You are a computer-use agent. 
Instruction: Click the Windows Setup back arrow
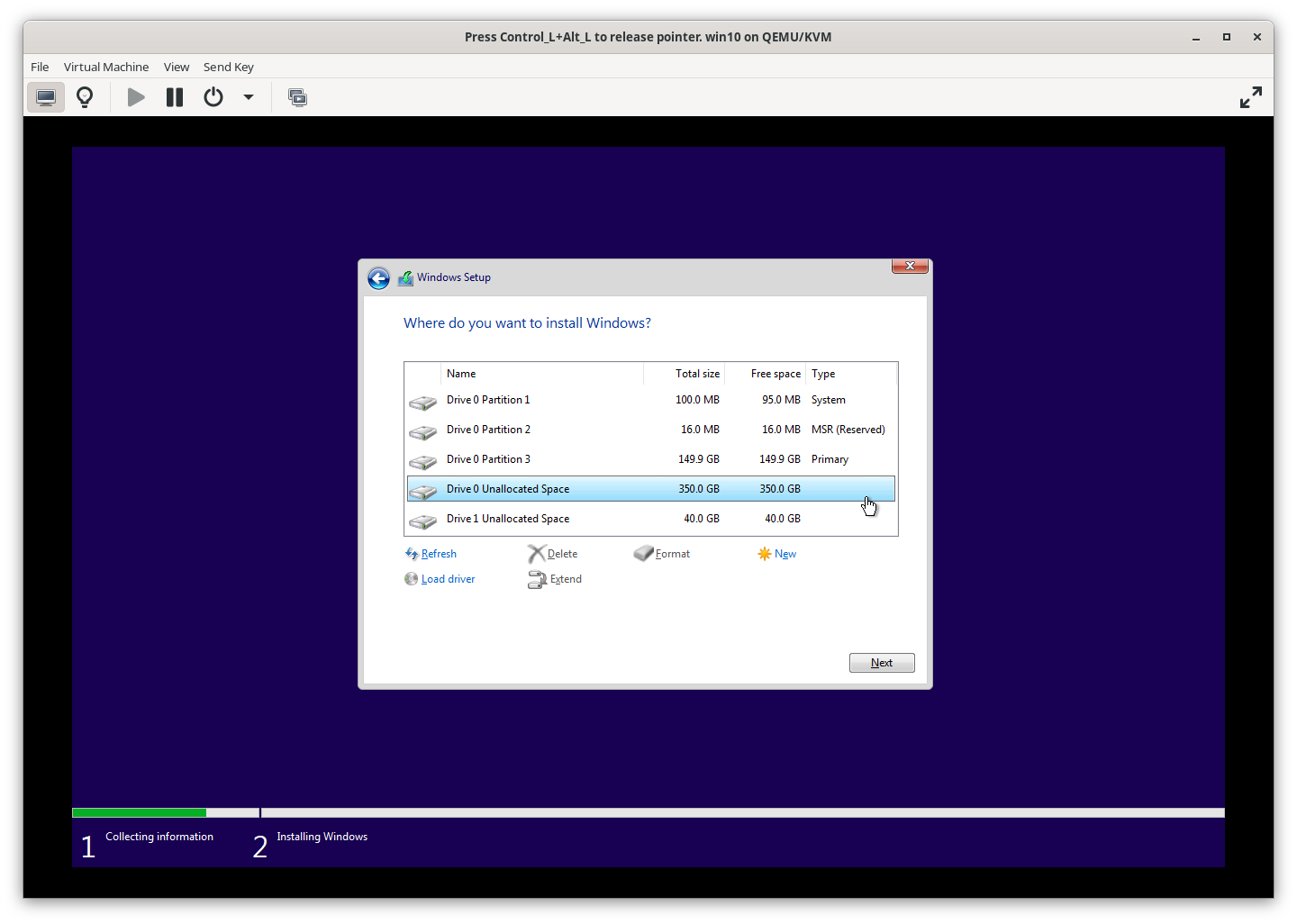[x=379, y=278]
